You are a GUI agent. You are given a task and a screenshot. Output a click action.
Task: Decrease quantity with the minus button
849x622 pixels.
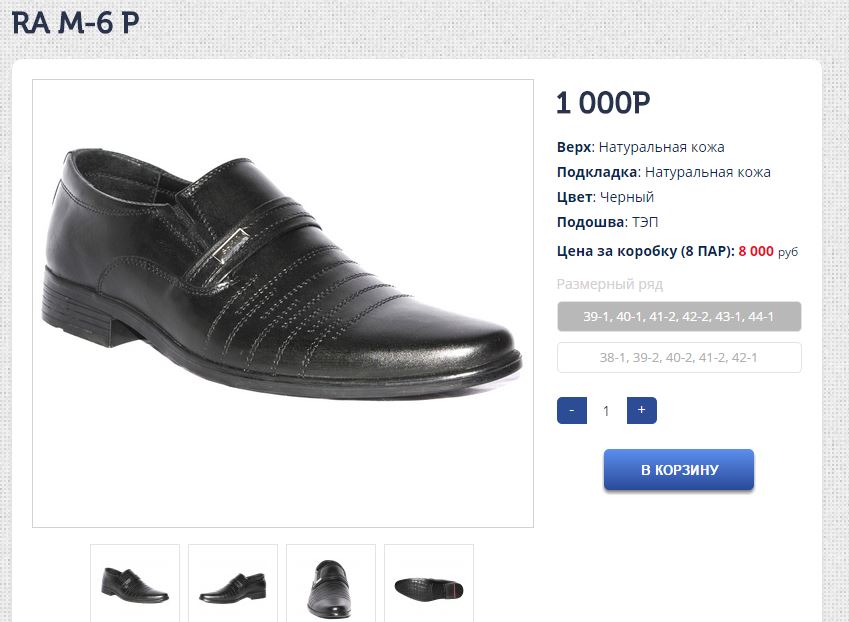571,410
